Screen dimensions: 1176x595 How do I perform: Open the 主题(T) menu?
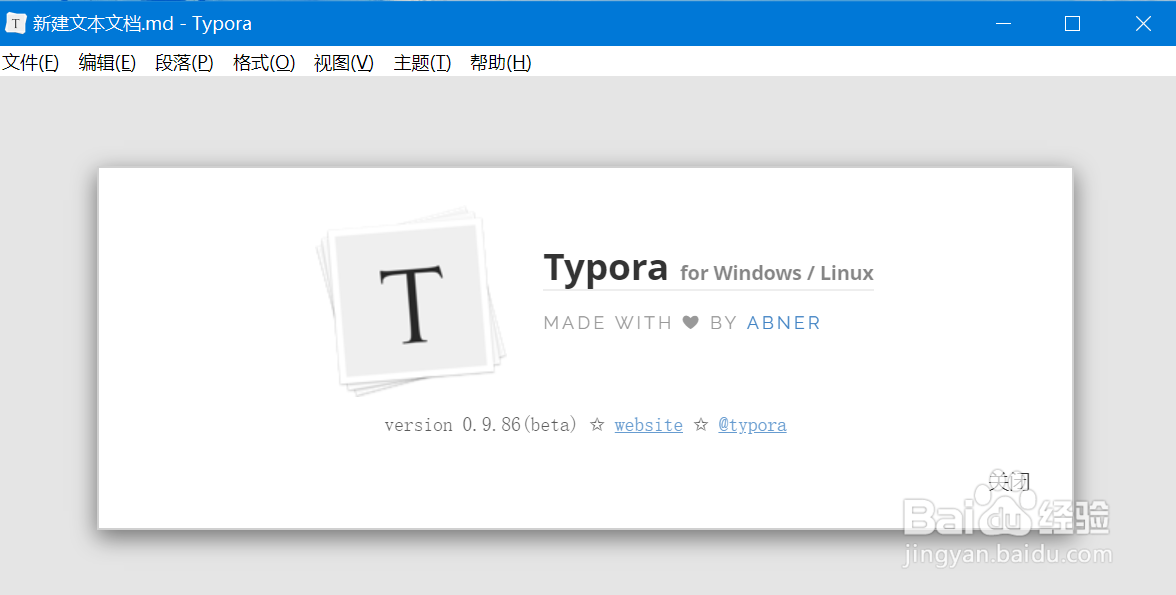click(x=422, y=62)
